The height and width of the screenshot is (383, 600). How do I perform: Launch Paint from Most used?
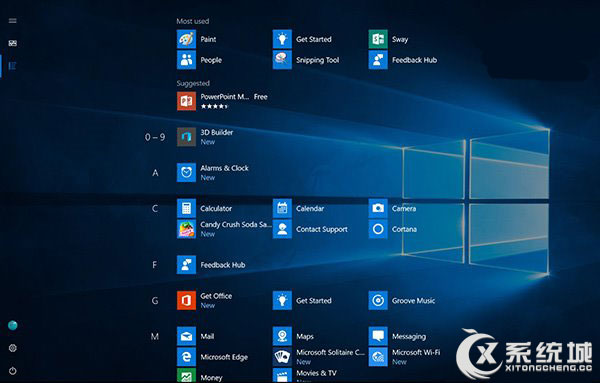(x=186, y=39)
